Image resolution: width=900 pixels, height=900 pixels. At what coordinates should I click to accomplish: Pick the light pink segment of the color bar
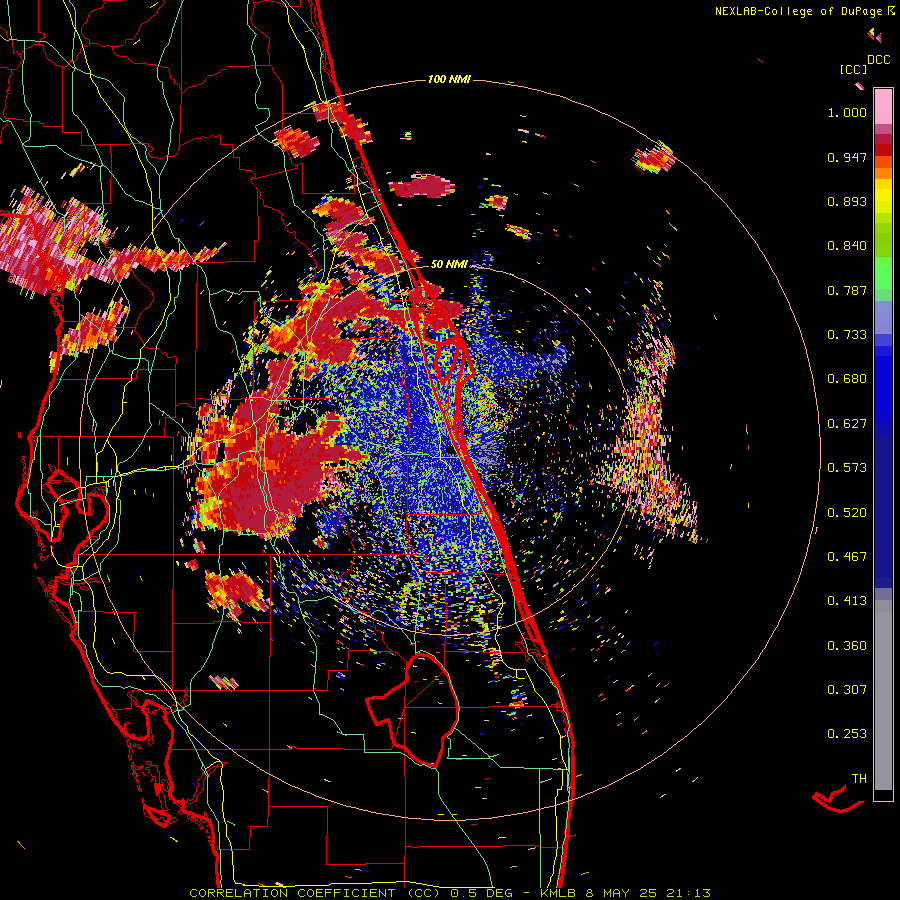(883, 106)
